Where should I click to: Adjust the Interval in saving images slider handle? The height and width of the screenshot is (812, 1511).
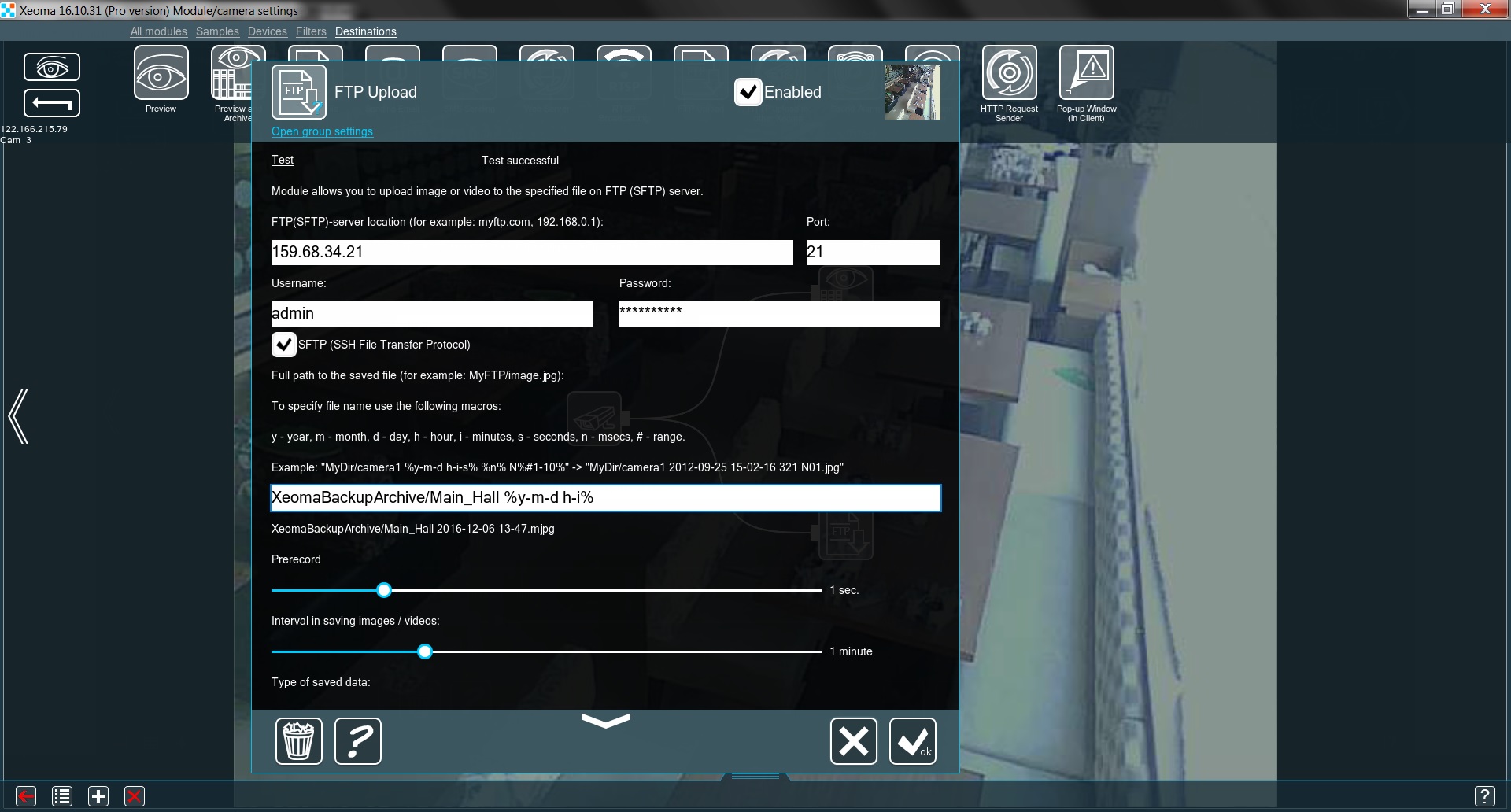coord(425,651)
